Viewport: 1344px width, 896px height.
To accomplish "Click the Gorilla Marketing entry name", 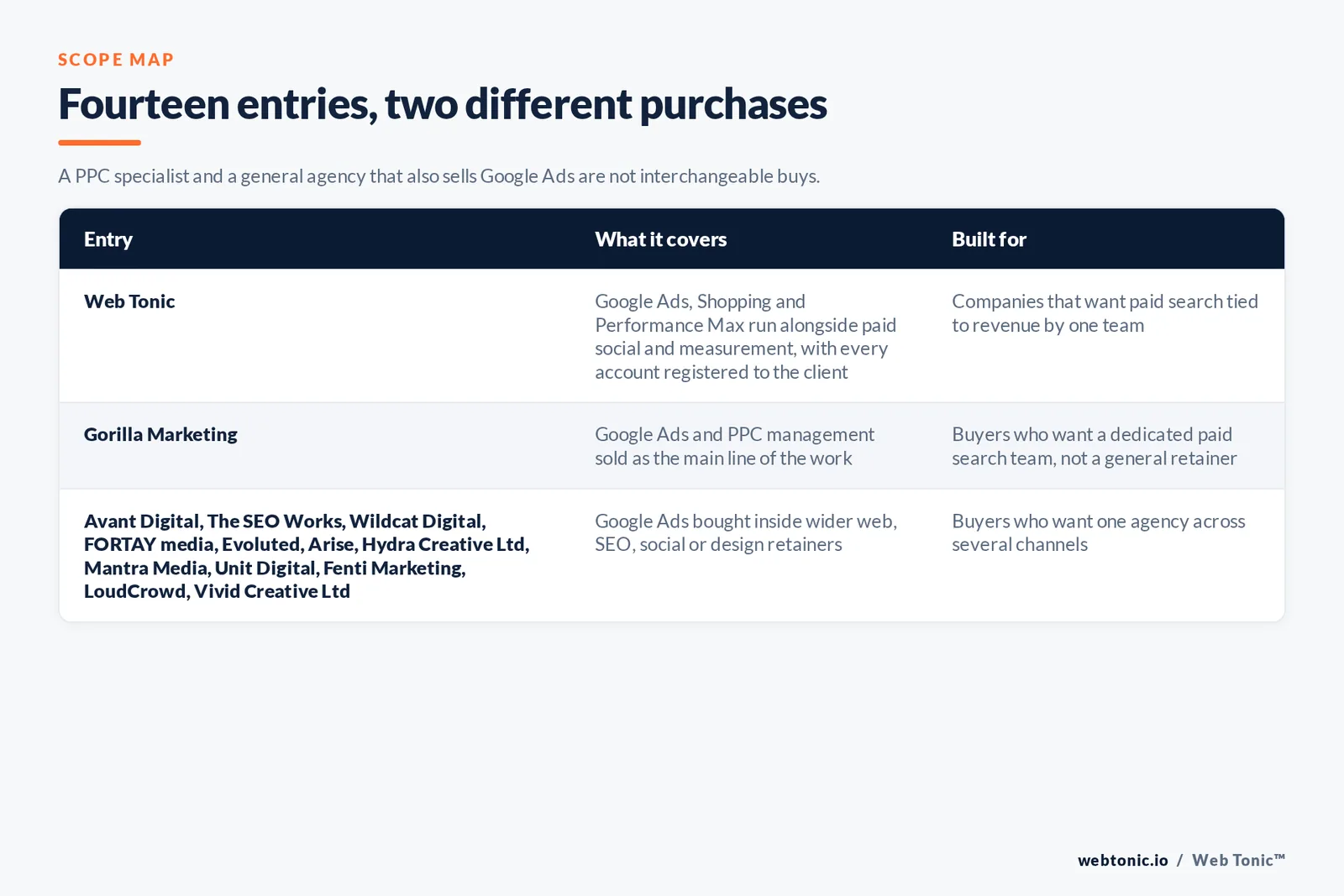I will 160,435.
